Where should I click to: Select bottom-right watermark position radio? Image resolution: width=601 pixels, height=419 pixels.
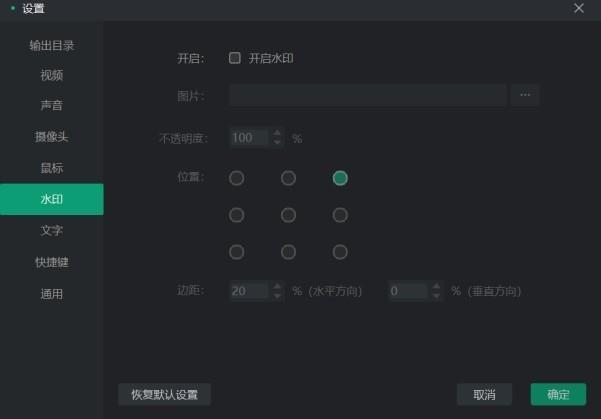[340, 252]
